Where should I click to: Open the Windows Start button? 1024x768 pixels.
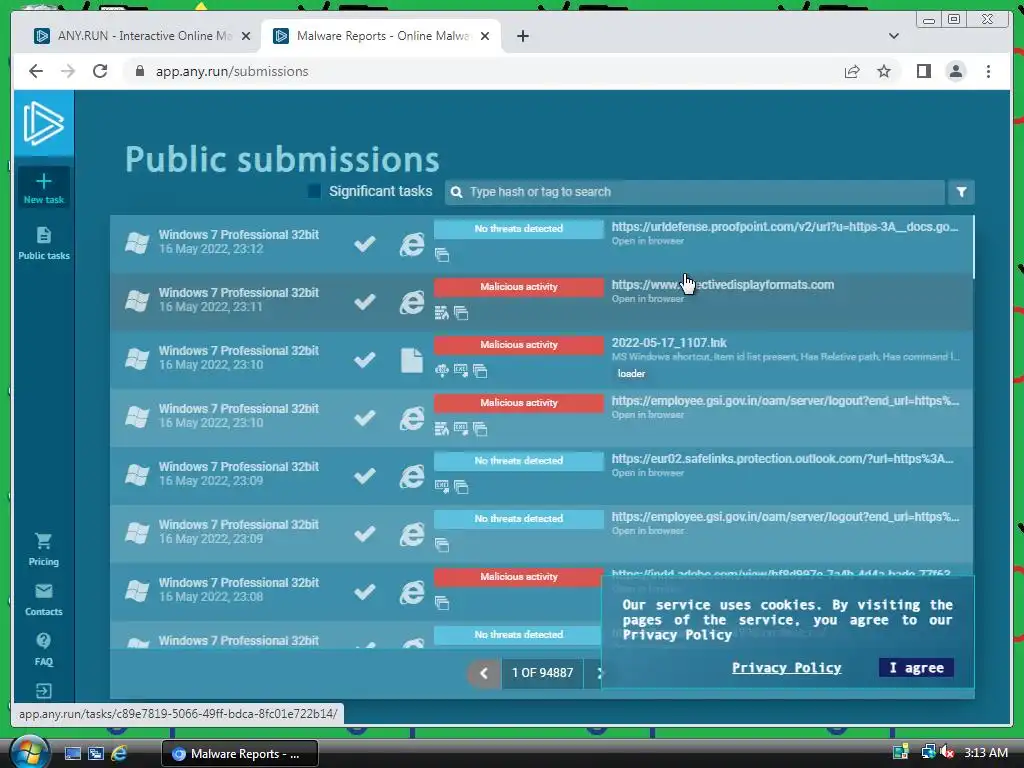(x=28, y=754)
